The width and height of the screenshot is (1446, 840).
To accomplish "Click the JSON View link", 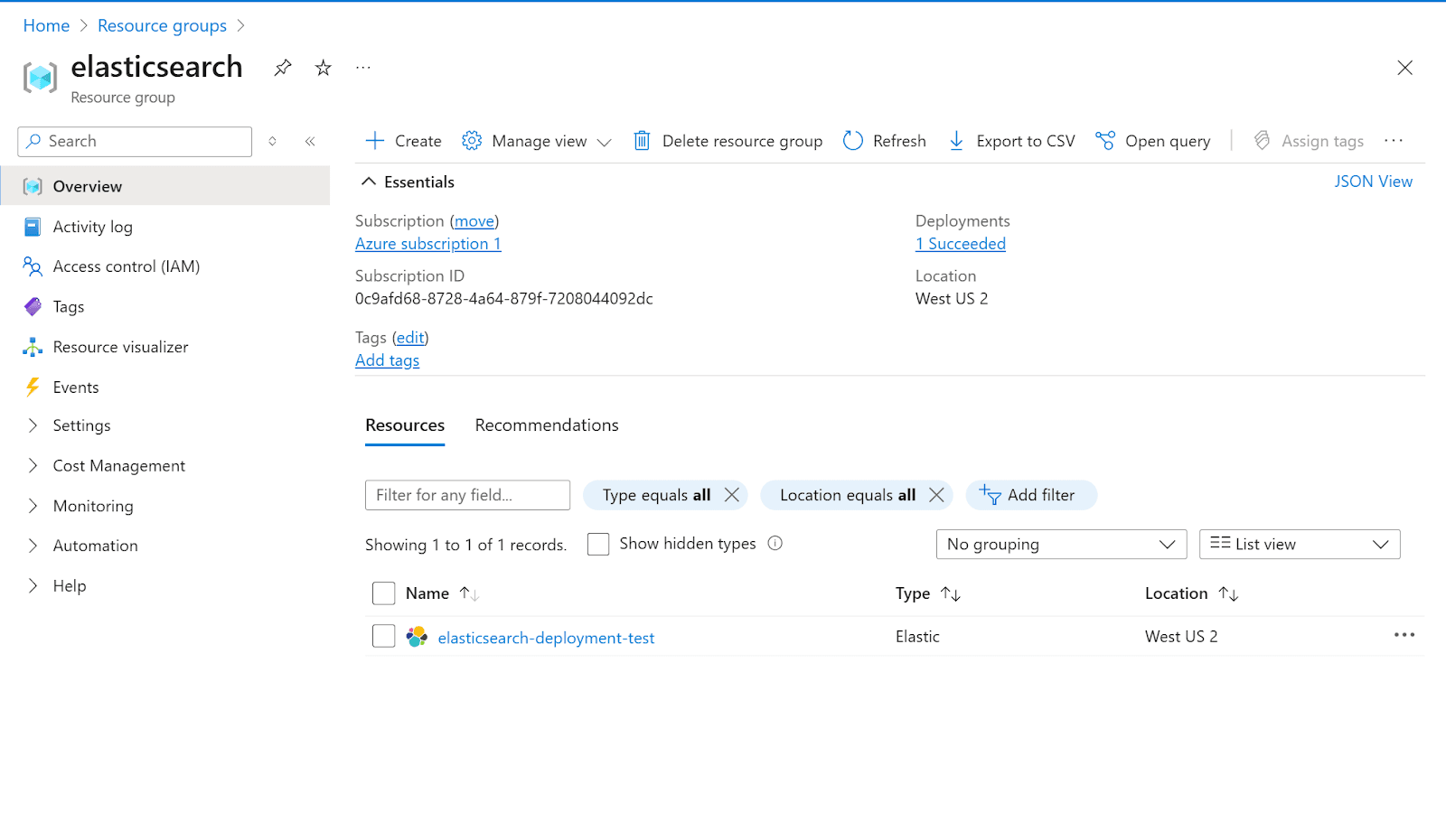I will [x=1373, y=182].
